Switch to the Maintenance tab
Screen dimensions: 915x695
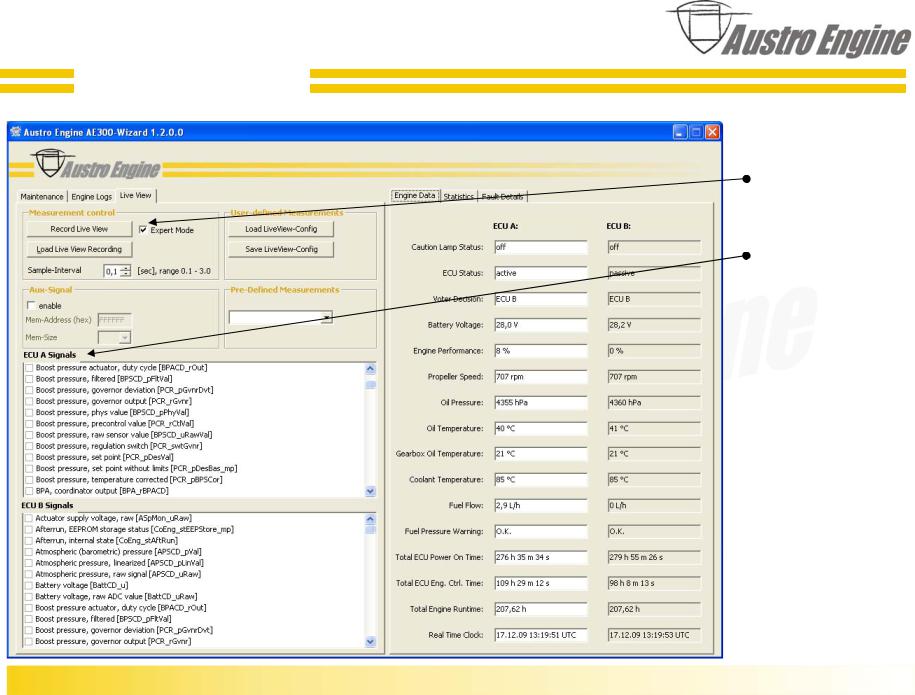pyautogui.click(x=42, y=197)
